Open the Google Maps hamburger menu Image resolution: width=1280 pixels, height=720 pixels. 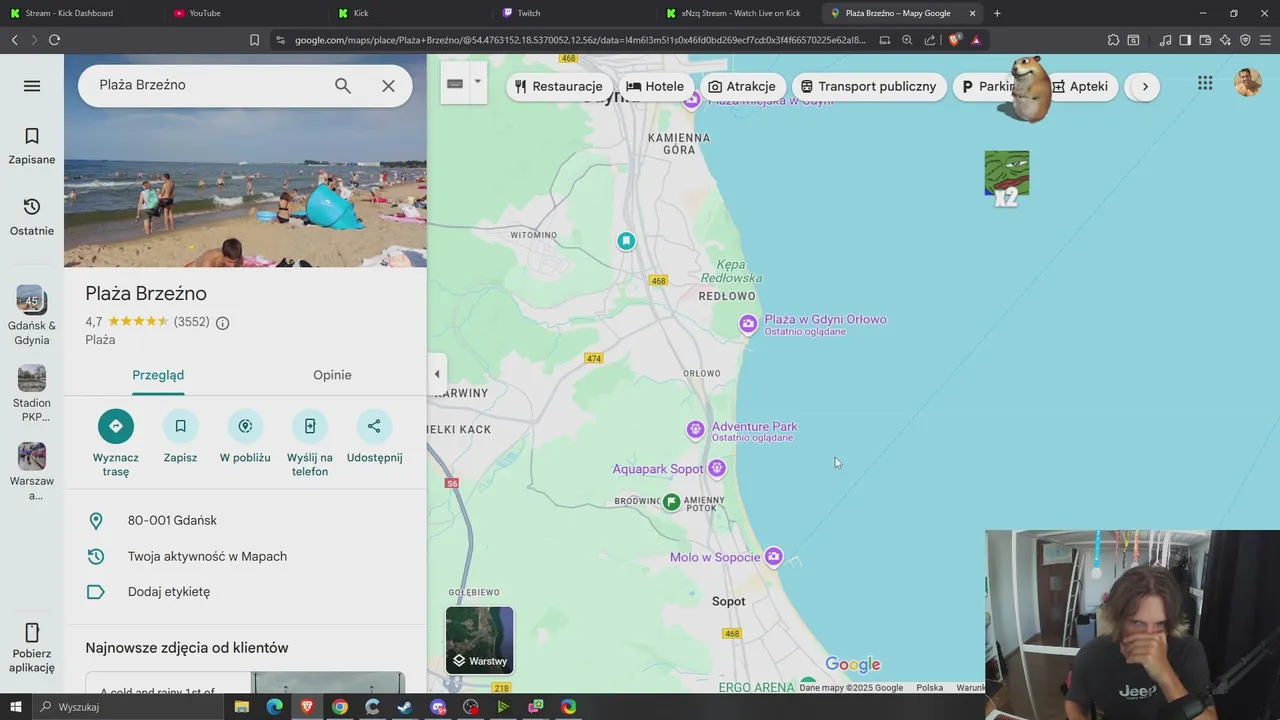(32, 86)
